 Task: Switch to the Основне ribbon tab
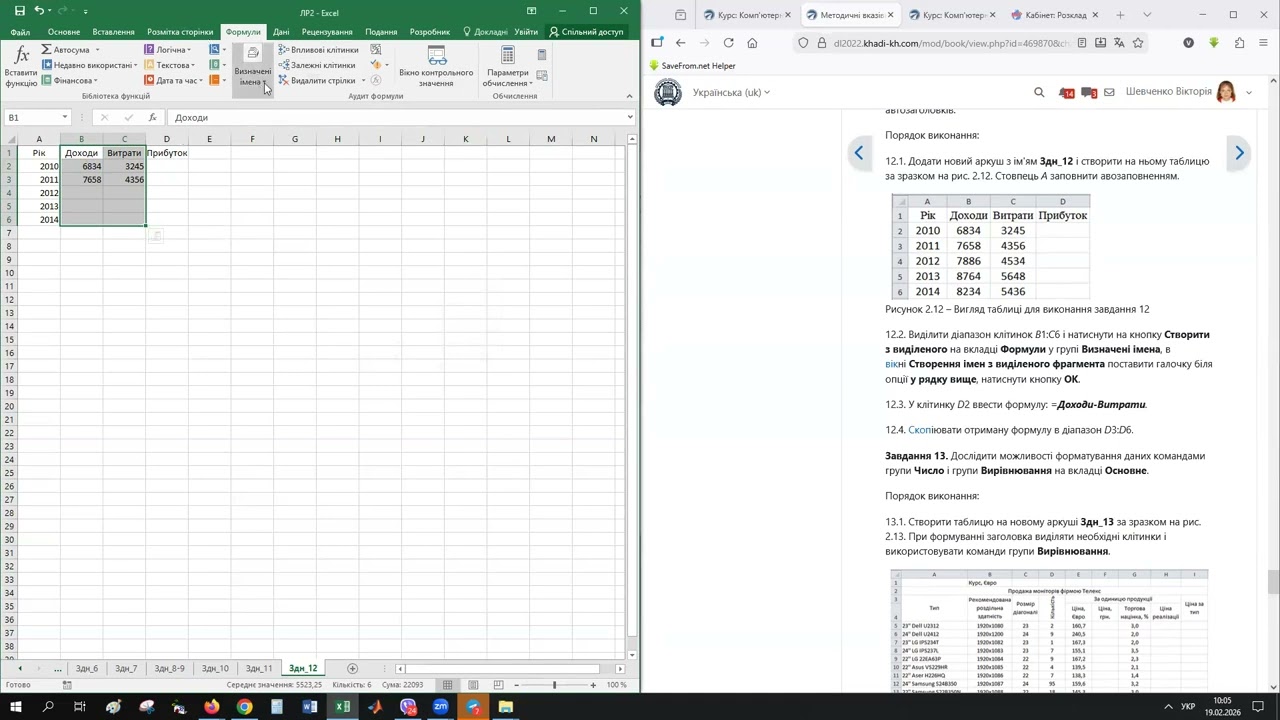[64, 32]
